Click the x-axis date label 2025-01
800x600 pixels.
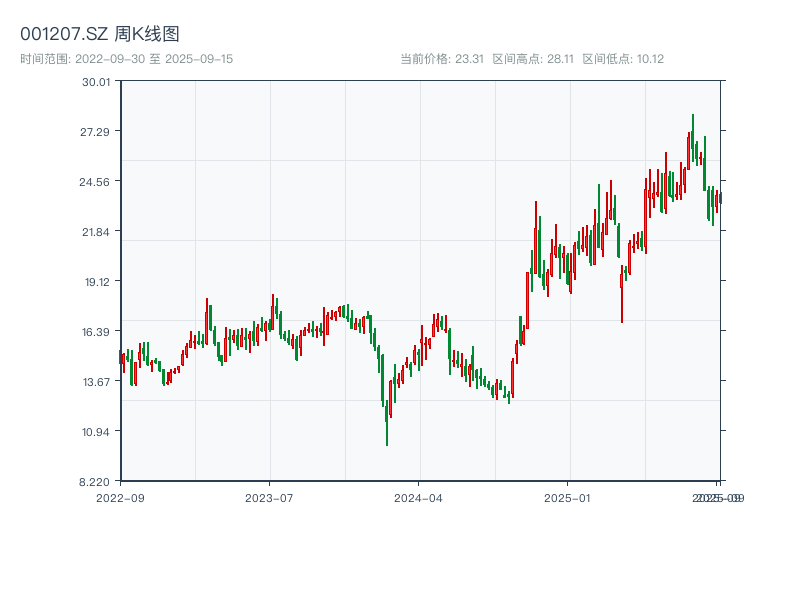point(567,498)
